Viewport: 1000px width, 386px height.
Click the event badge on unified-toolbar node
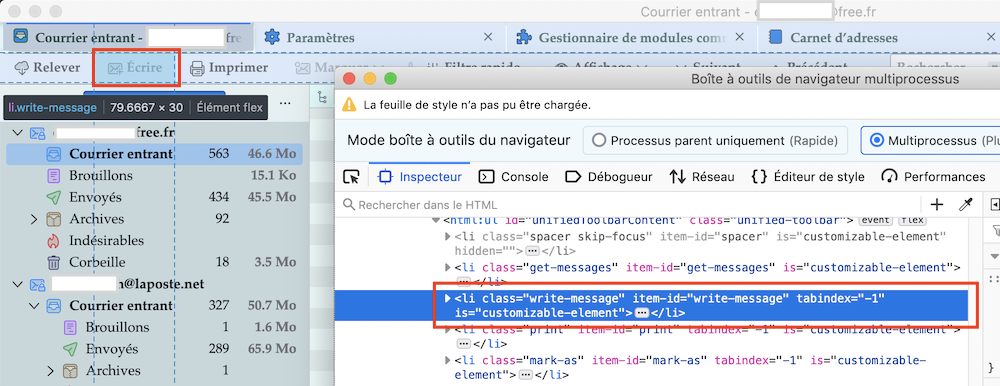pos(876,220)
